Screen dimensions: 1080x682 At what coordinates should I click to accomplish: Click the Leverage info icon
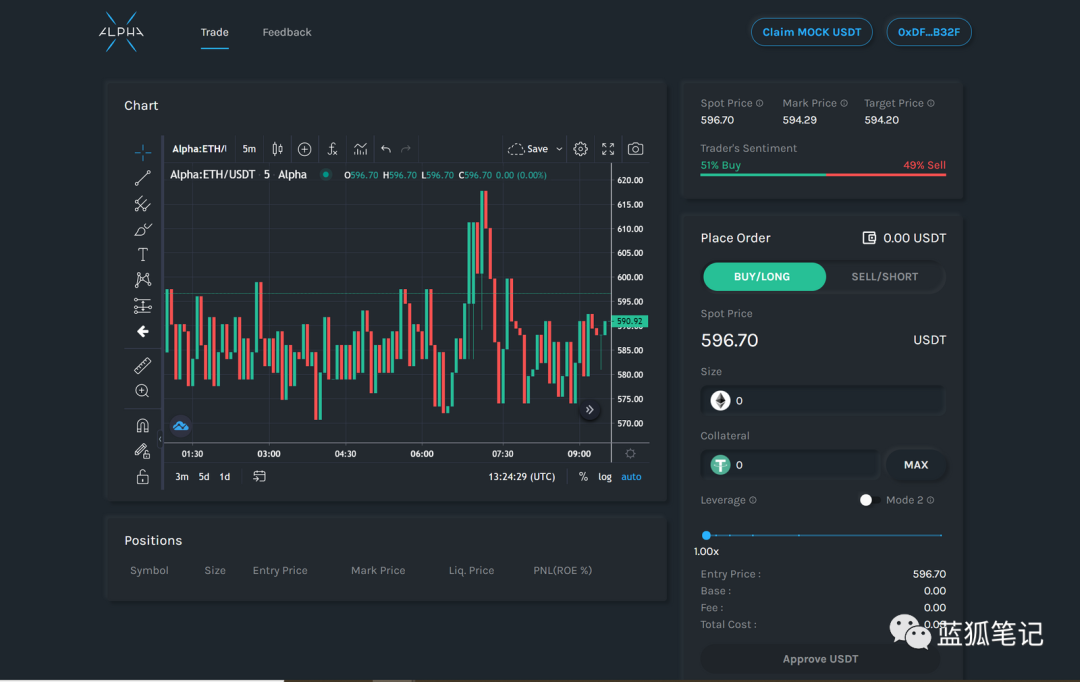point(753,500)
